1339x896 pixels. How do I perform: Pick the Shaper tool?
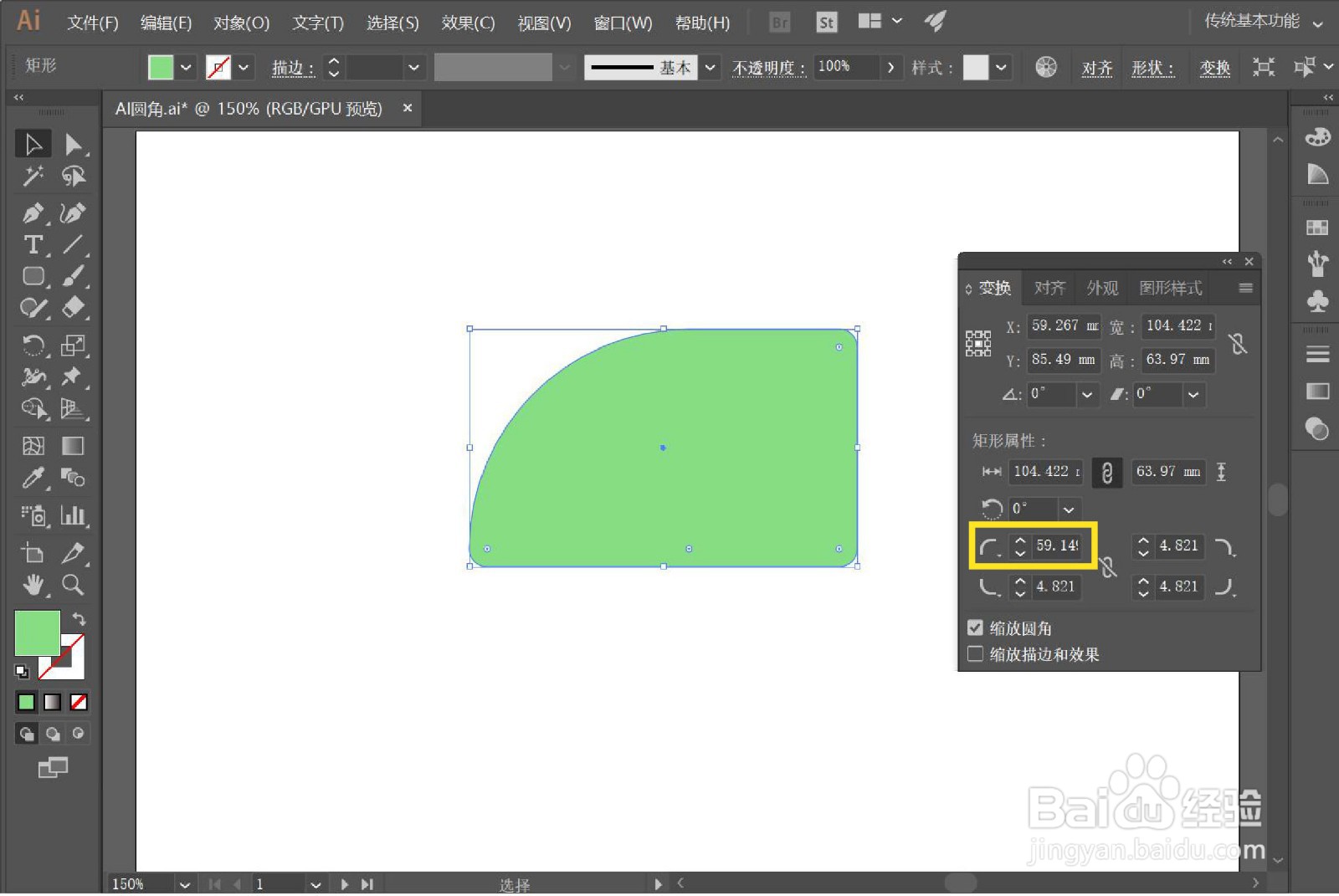click(x=33, y=308)
